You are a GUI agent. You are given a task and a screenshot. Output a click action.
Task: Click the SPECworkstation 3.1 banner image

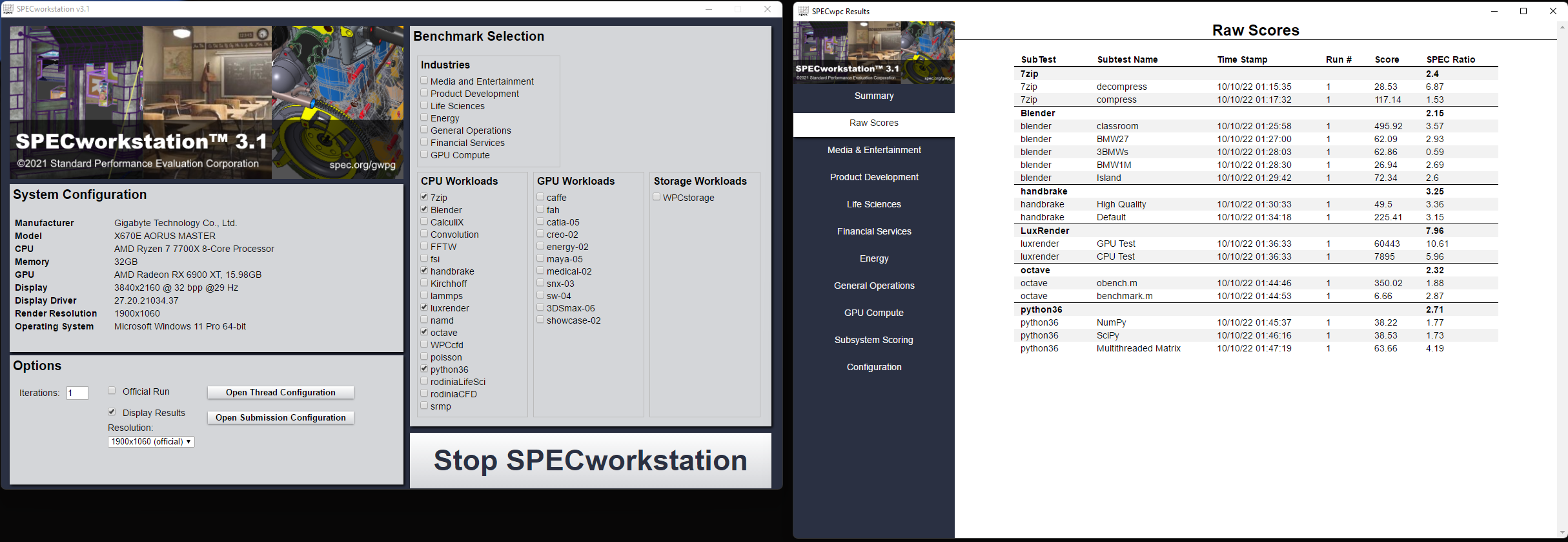[x=207, y=102]
